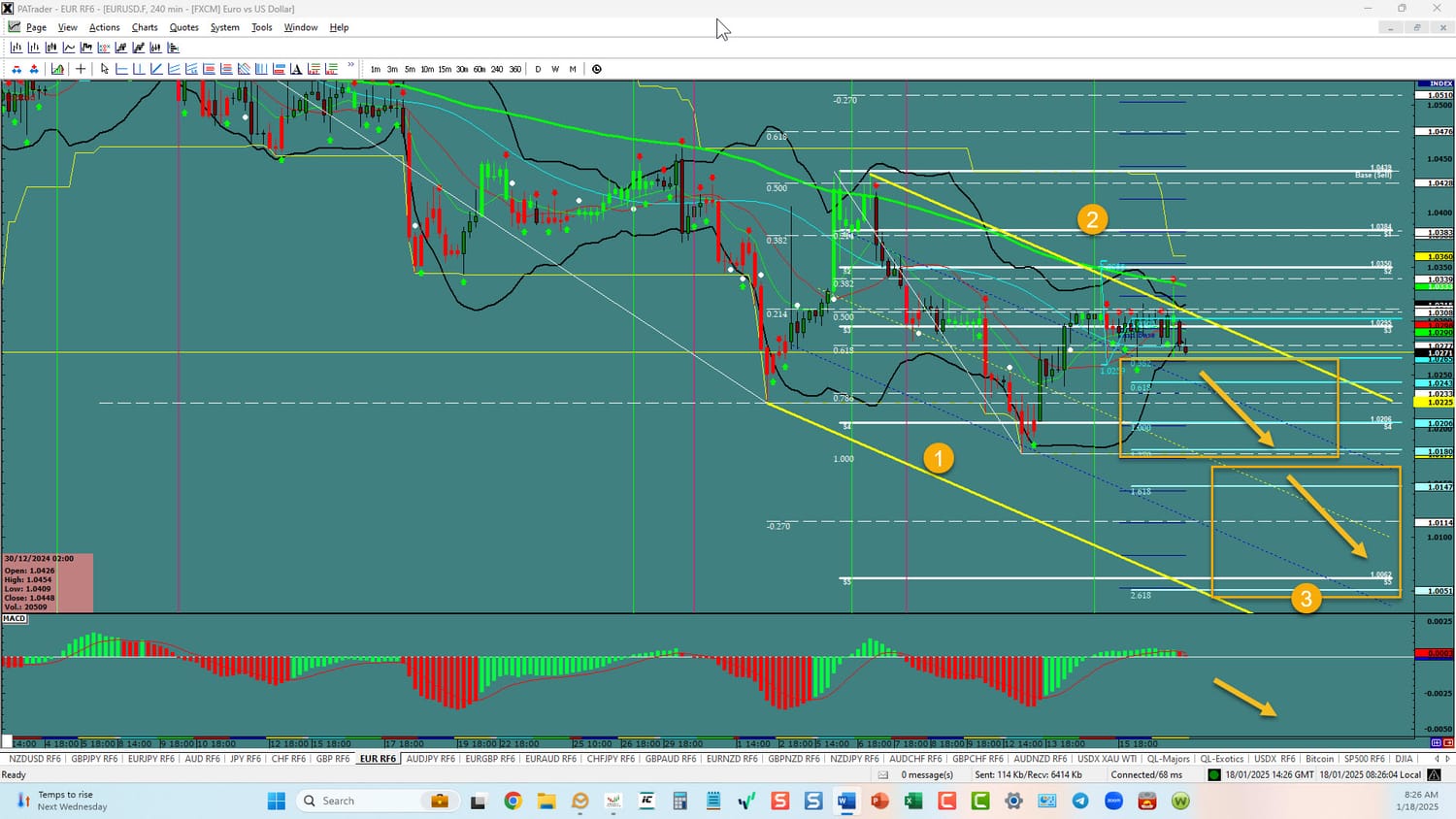Open the Help menu
This screenshot has height=819, width=1456.
[339, 27]
